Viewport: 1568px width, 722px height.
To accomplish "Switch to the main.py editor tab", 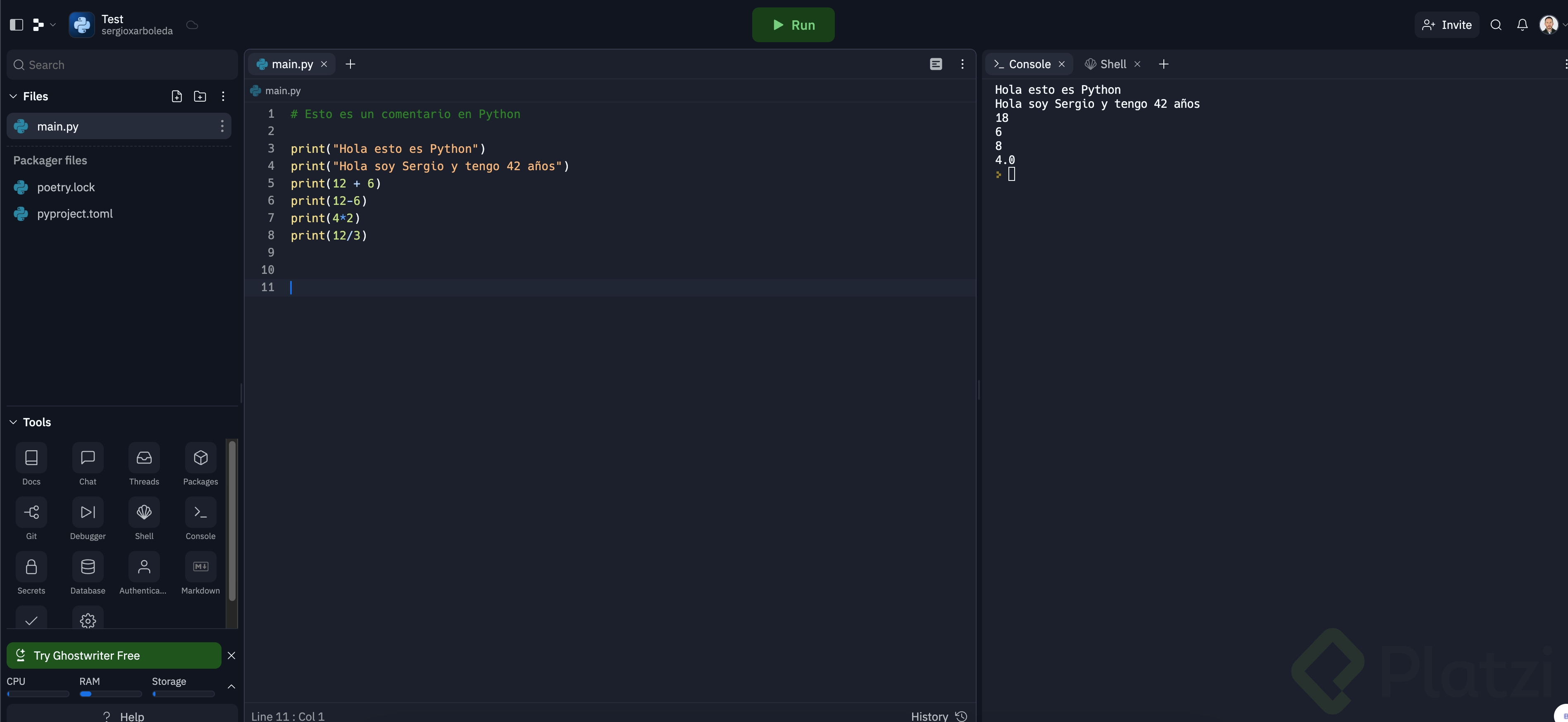I will tap(291, 64).
